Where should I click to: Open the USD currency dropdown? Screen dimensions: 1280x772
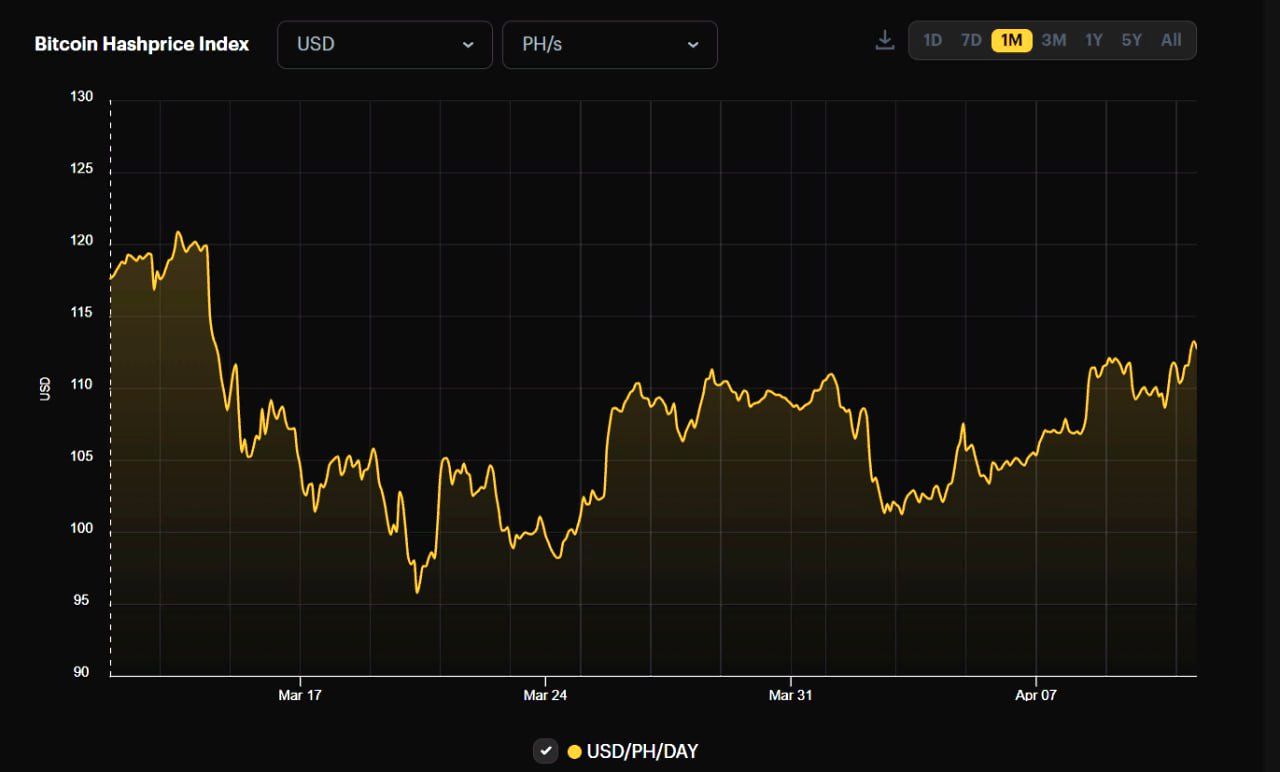[385, 45]
